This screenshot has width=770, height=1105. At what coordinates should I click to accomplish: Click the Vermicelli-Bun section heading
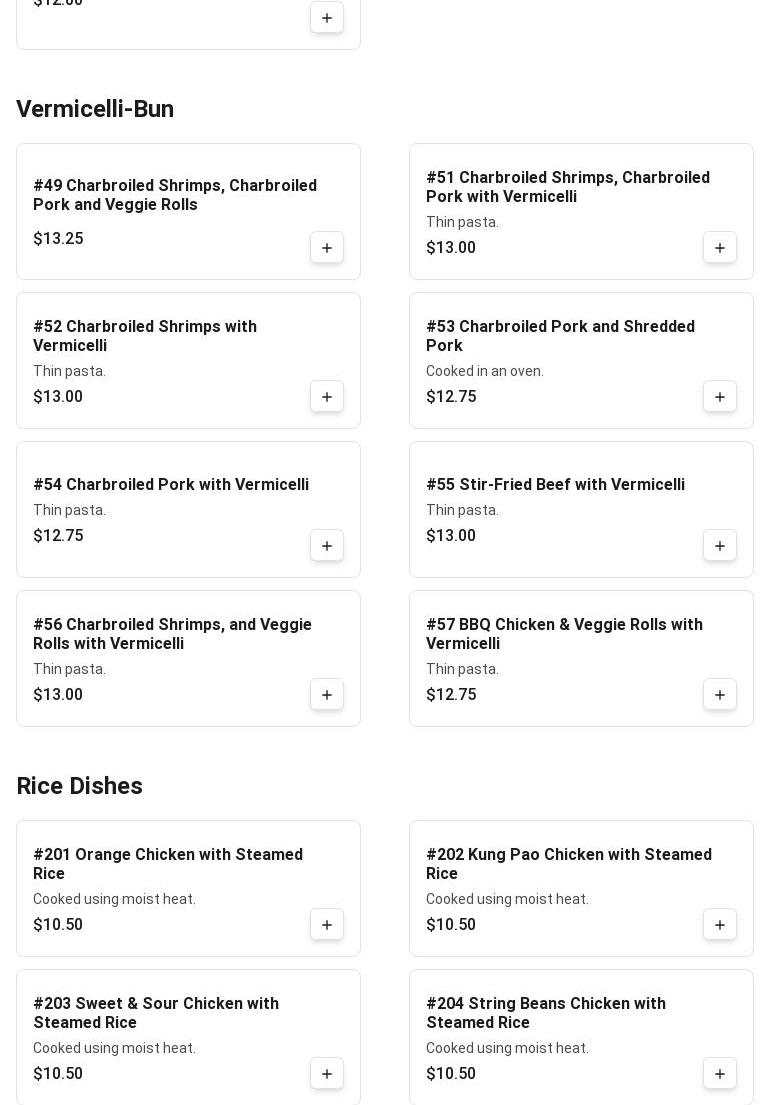(x=95, y=109)
